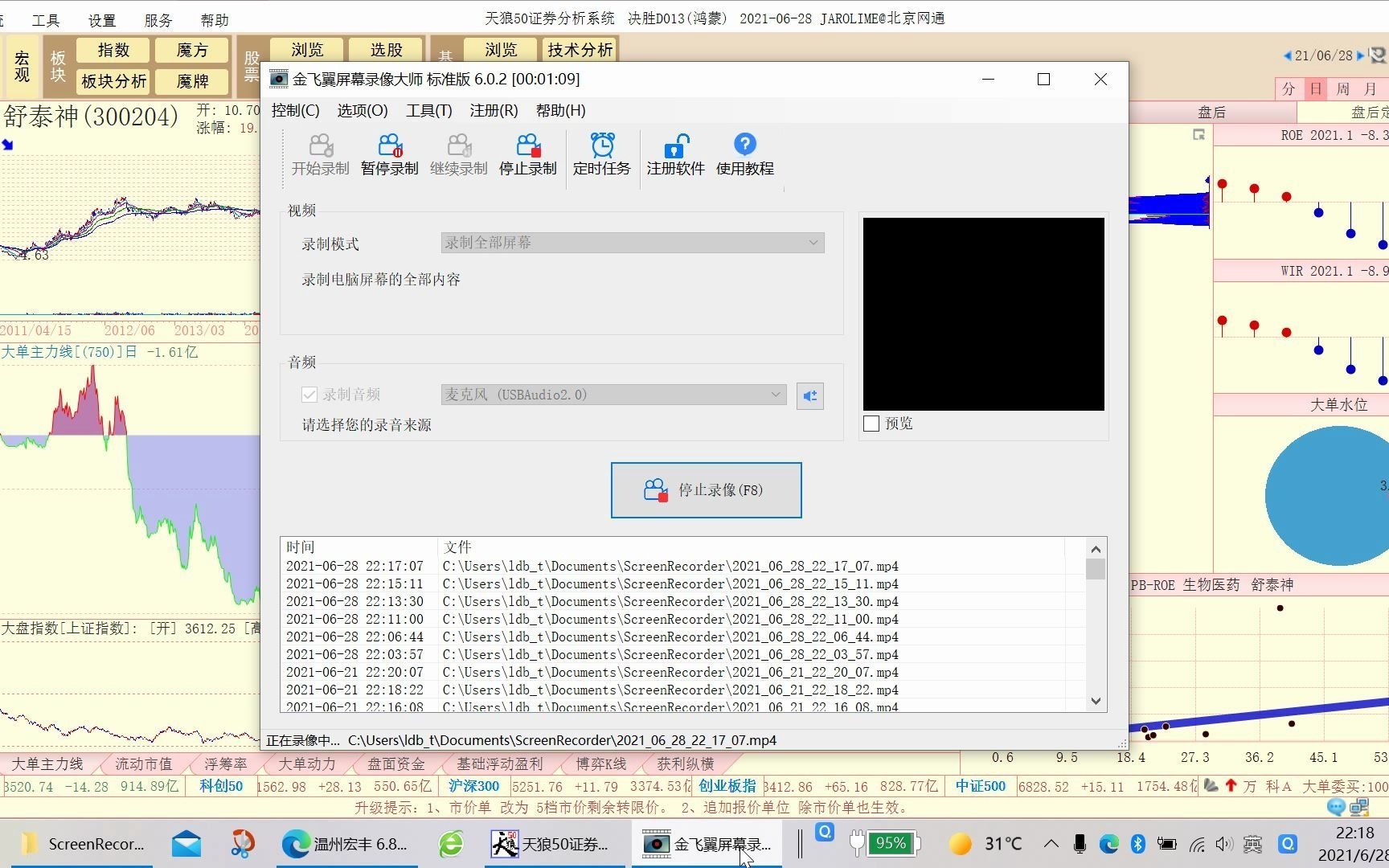Click the popup panel icon near ROE chart
Viewport: 1389px width, 868px height.
pyautogui.click(x=1198, y=135)
